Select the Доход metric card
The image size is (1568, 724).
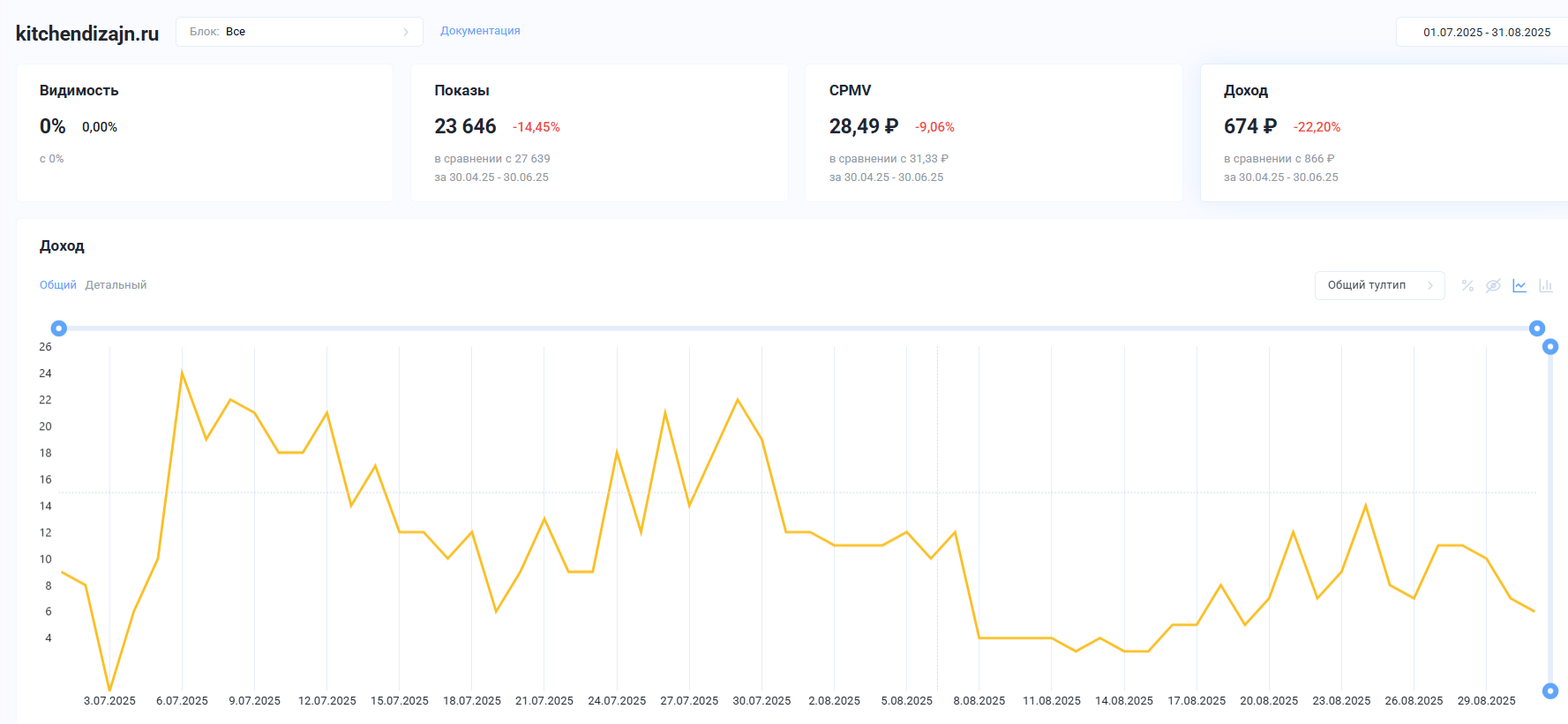[1384, 132]
